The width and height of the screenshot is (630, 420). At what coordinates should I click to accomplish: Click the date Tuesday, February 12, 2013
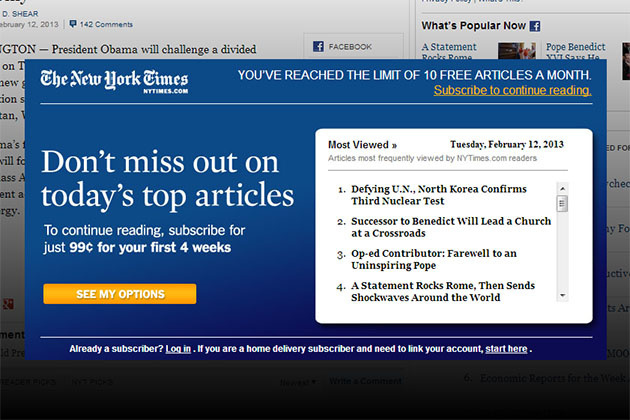[x=507, y=144]
